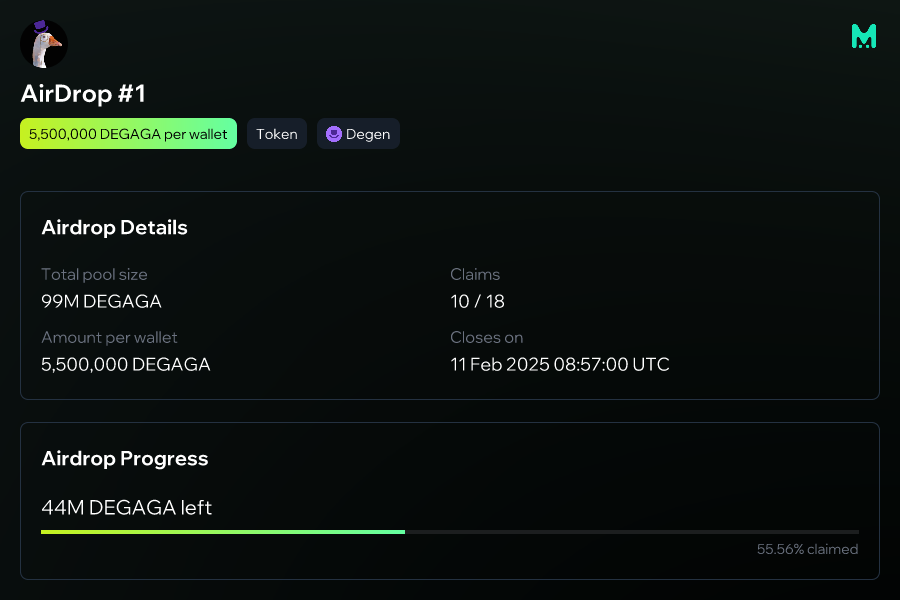This screenshot has width=900, height=600.
Task: Click the 11 Feb 2025 closing date
Action: [x=560, y=365]
